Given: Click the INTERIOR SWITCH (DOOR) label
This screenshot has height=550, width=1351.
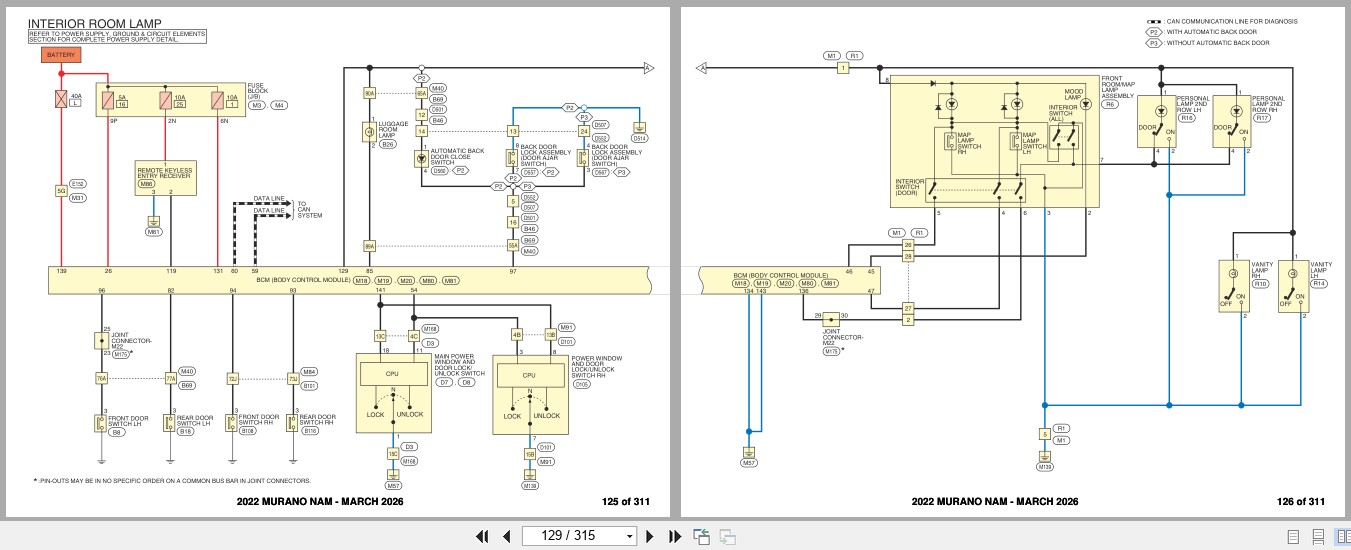Looking at the screenshot, I should (911, 187).
